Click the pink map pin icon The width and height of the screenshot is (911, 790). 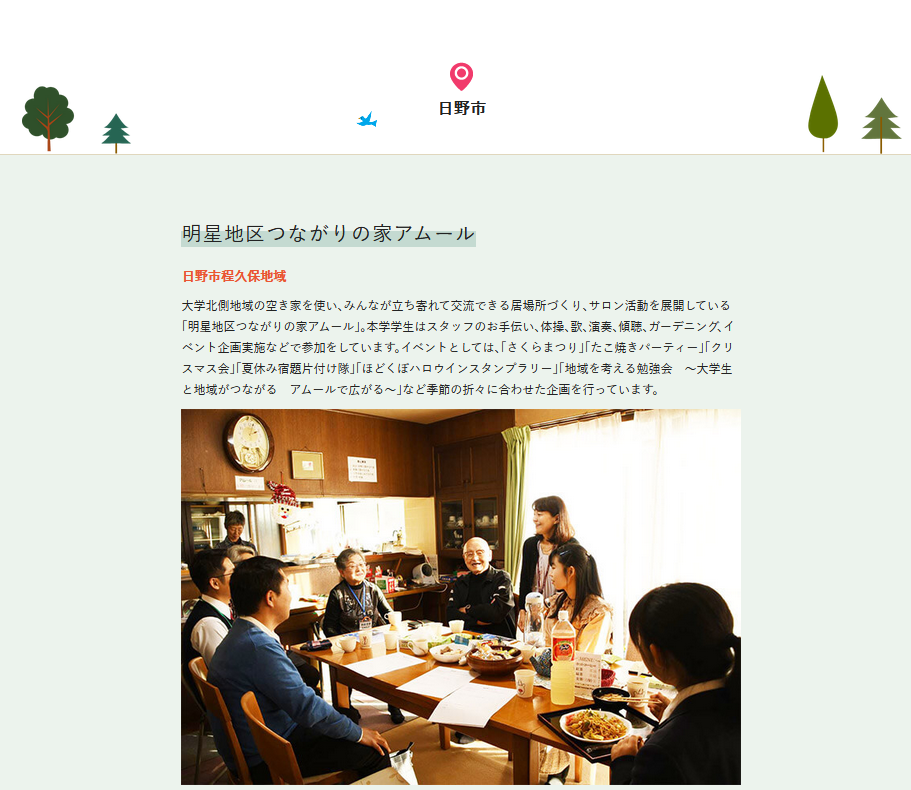461,77
